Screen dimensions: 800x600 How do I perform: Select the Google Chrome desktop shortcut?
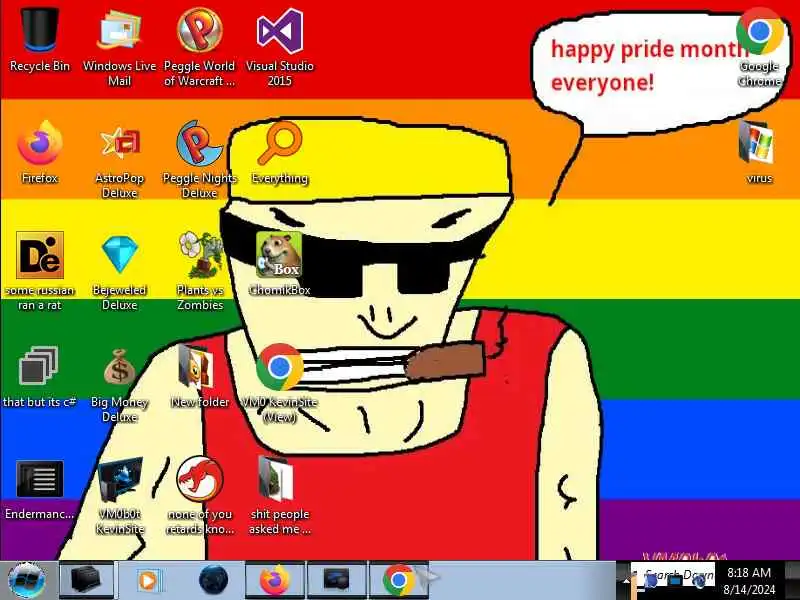tap(759, 47)
